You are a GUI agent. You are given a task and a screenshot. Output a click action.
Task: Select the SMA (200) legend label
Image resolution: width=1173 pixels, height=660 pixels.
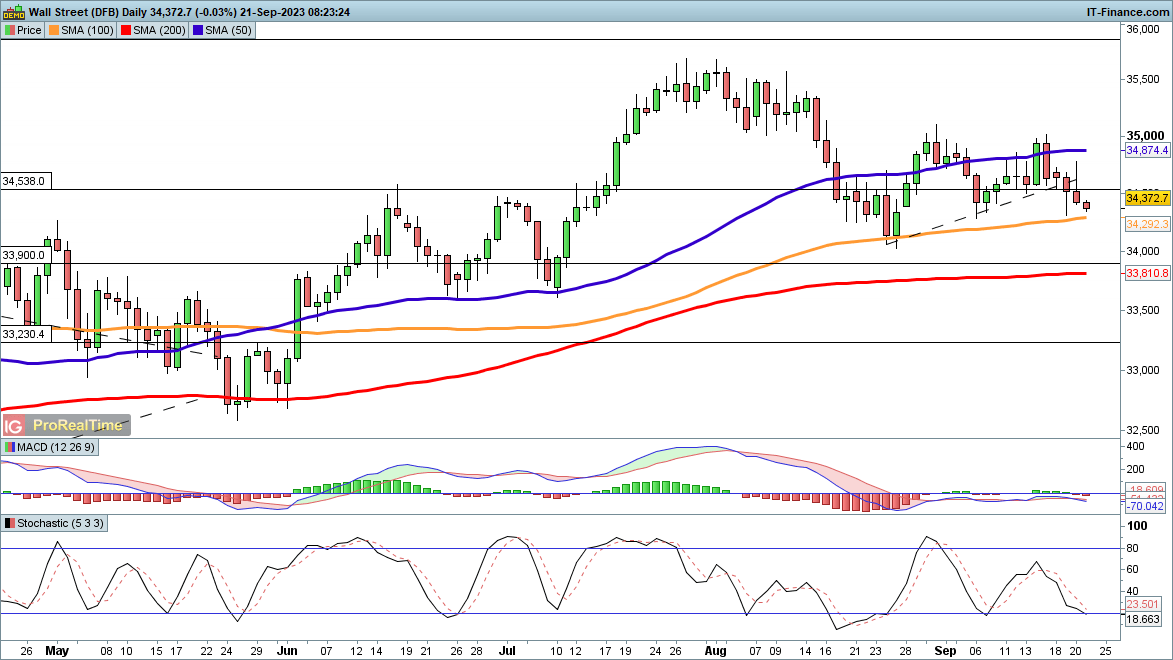click(x=160, y=30)
